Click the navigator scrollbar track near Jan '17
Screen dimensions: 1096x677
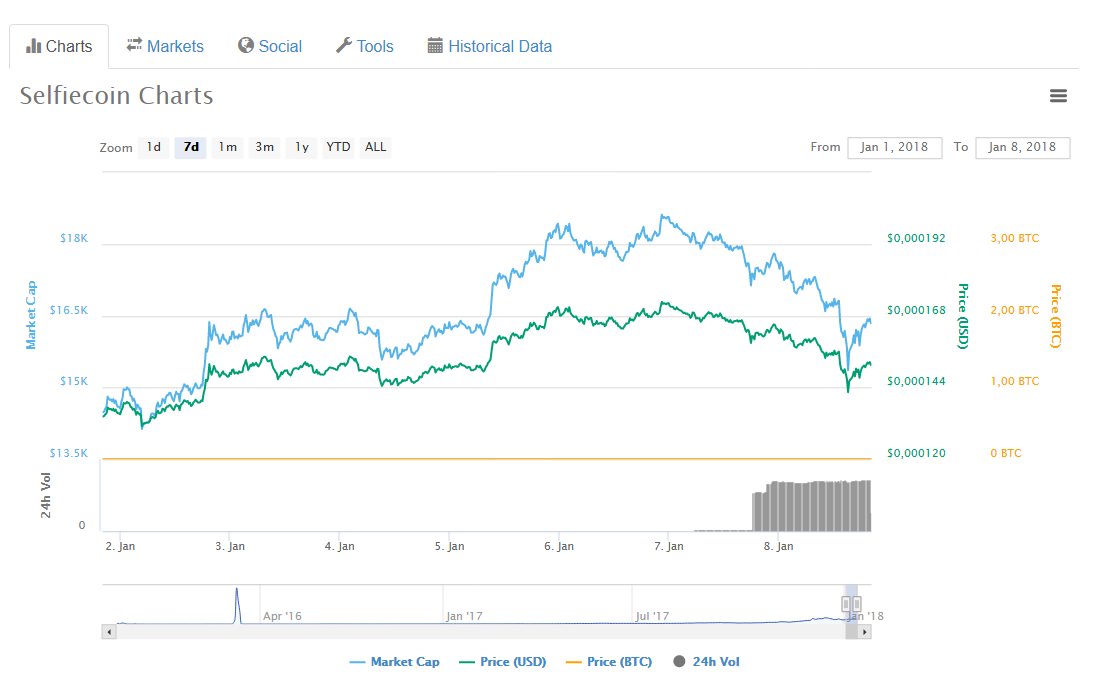tap(464, 632)
